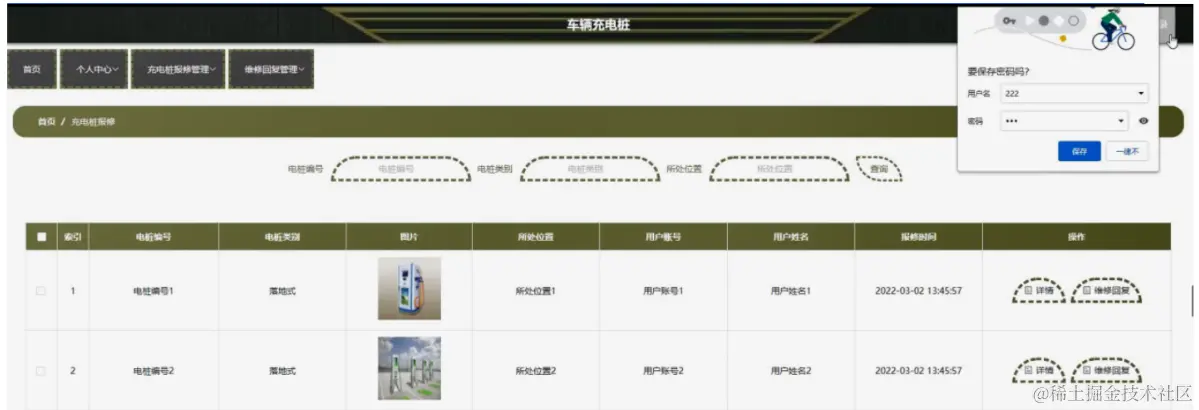This screenshot has height=410, width=1199.
Task: Go to the 首页 navigation menu item
Action: [x=31, y=69]
